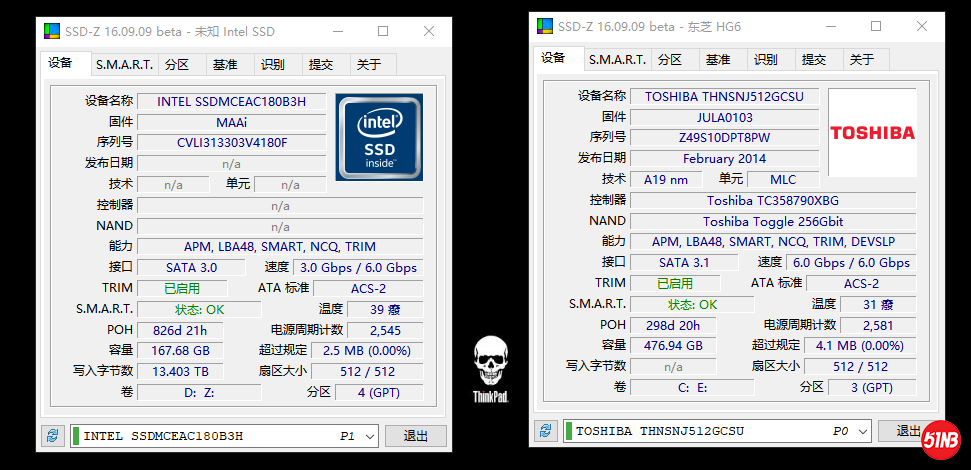Click refresh icon in Intel SSD window
971x470 pixels.
52,436
